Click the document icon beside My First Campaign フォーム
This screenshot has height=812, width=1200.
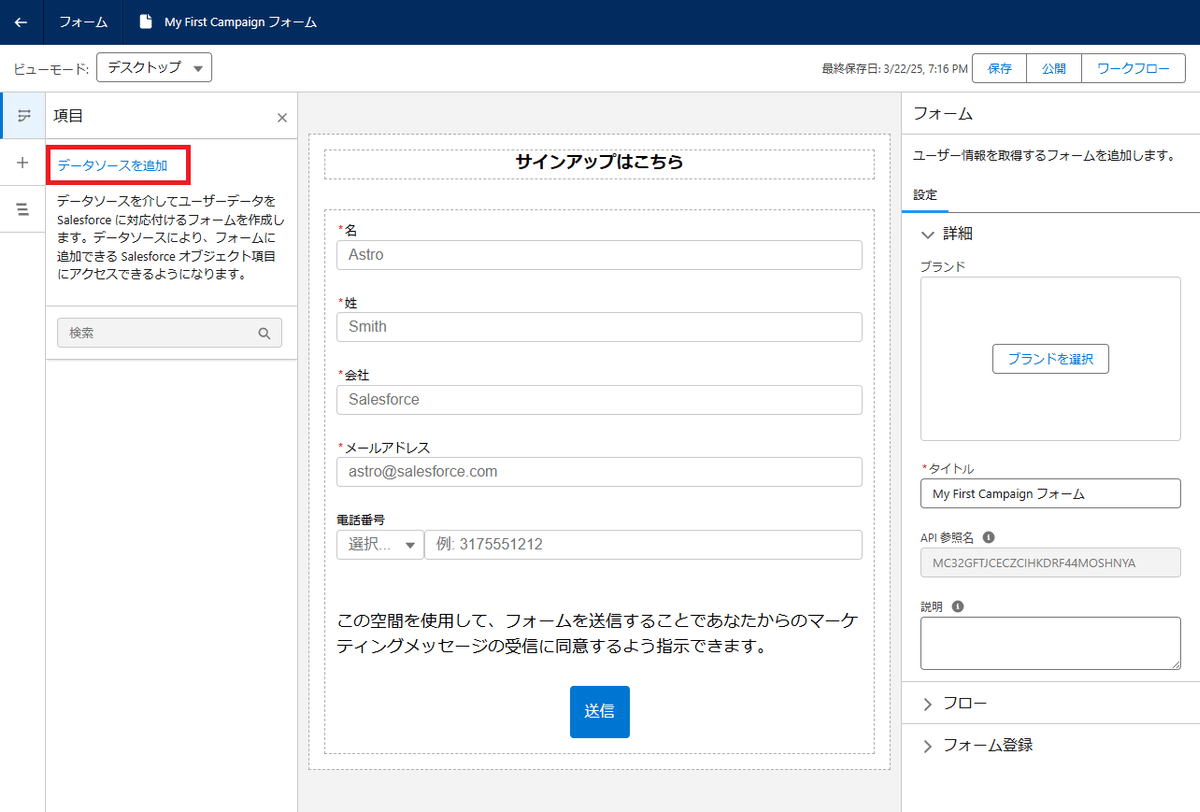click(x=147, y=22)
